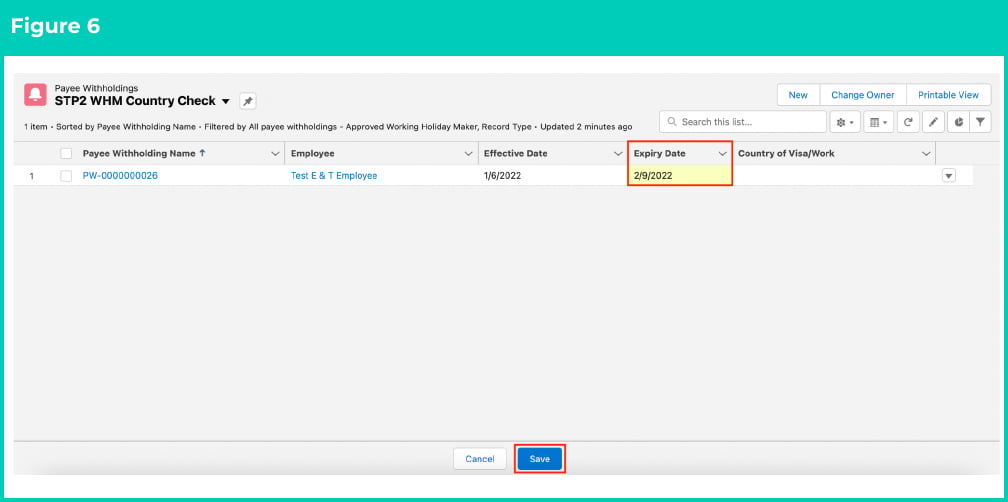This screenshot has width=1008, height=502.
Task: Open the Printable View
Action: coord(948,94)
